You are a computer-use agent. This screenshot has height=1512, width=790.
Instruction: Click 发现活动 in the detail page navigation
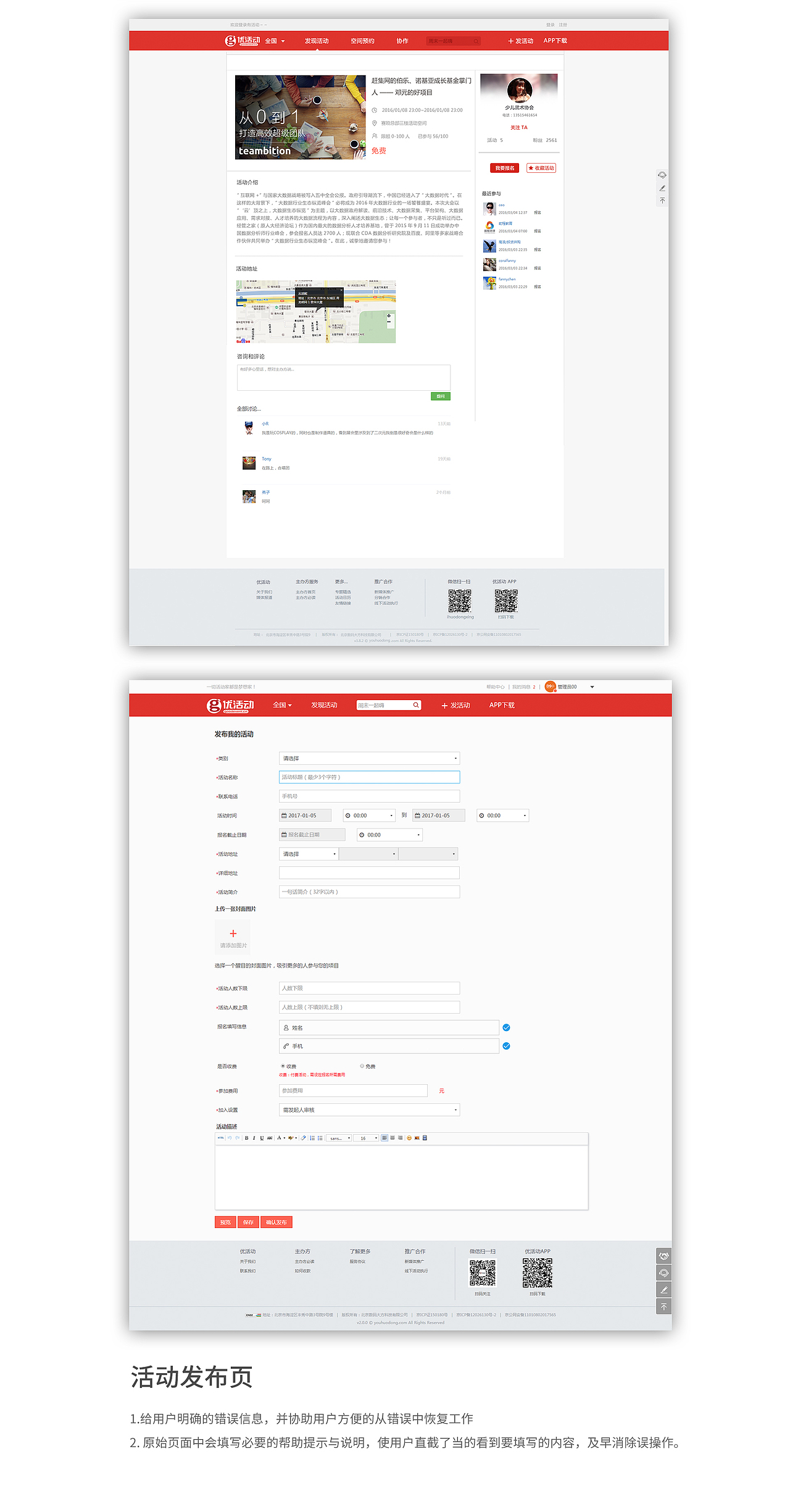click(x=317, y=41)
